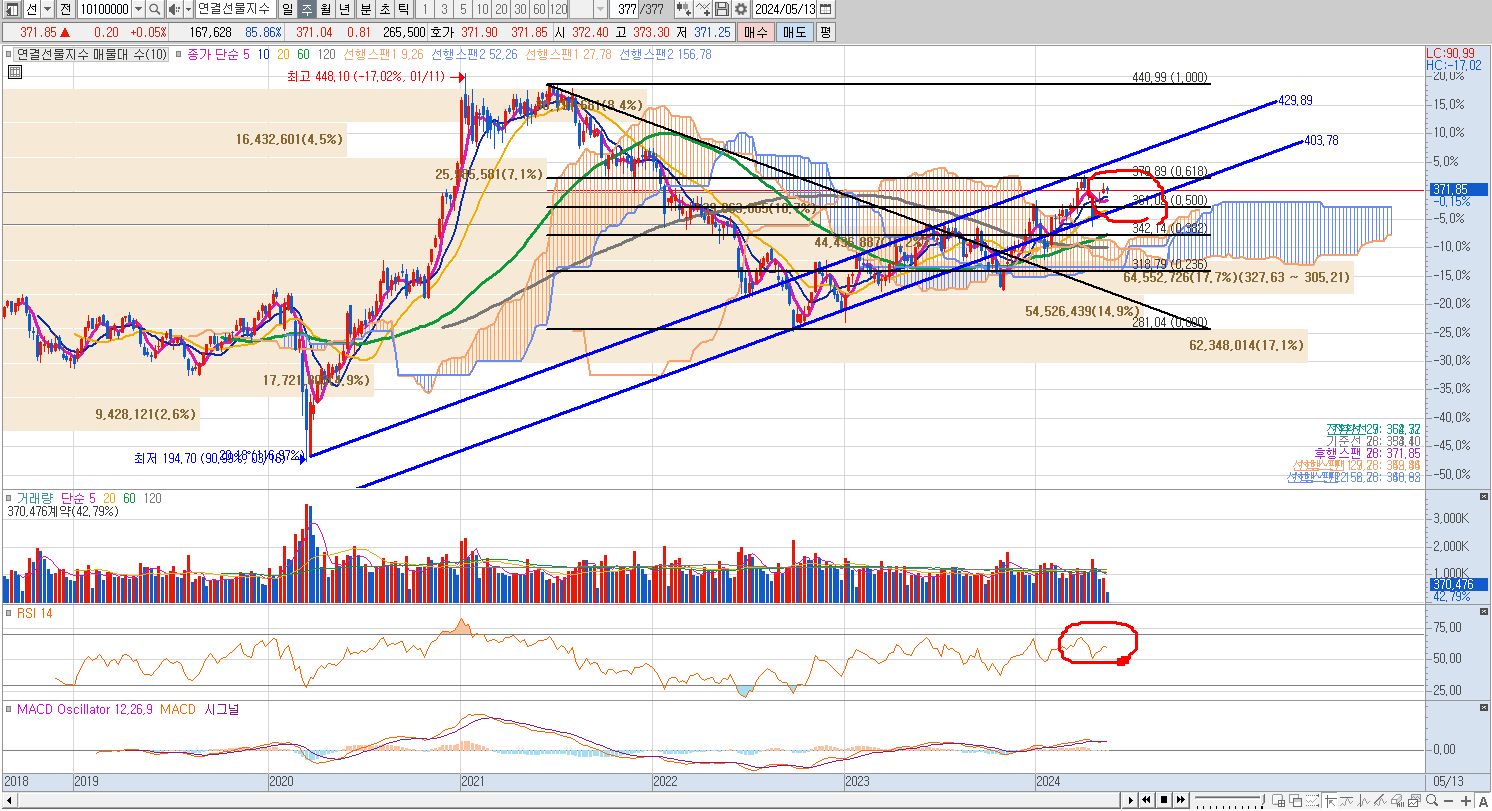Open the dropdown arrow after the 120 interval
This screenshot has width=1492, height=811.
pos(600,9)
